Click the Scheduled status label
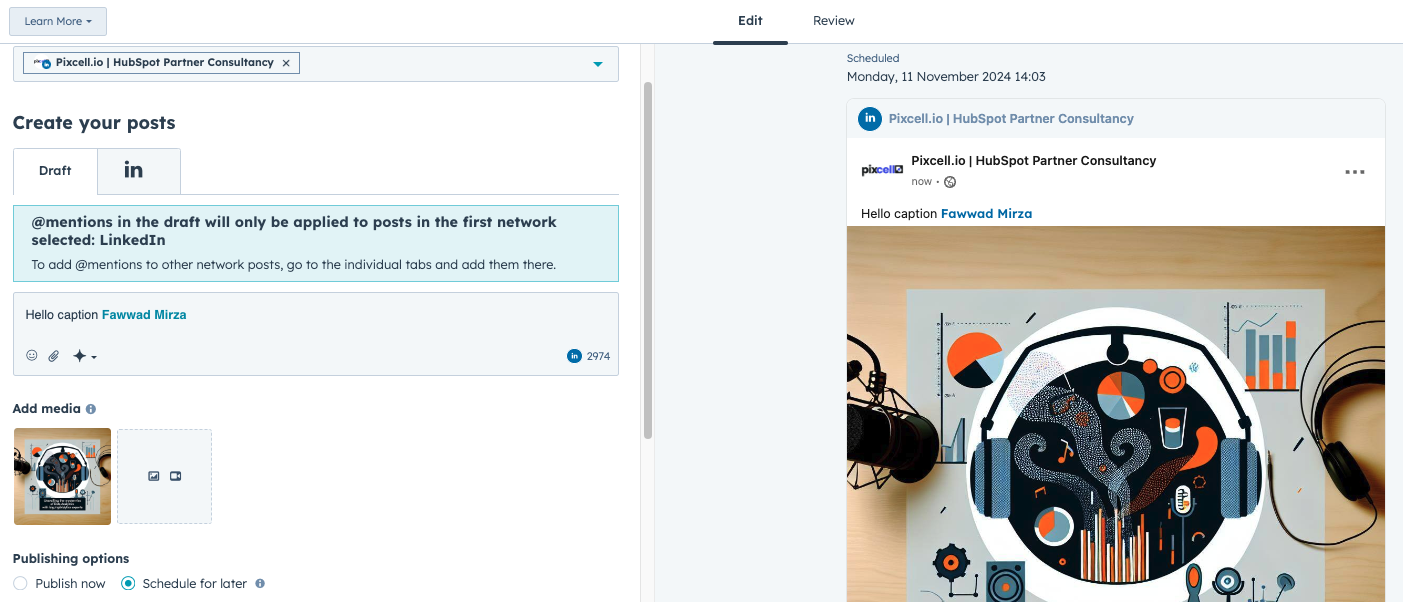1403x602 pixels. [873, 59]
